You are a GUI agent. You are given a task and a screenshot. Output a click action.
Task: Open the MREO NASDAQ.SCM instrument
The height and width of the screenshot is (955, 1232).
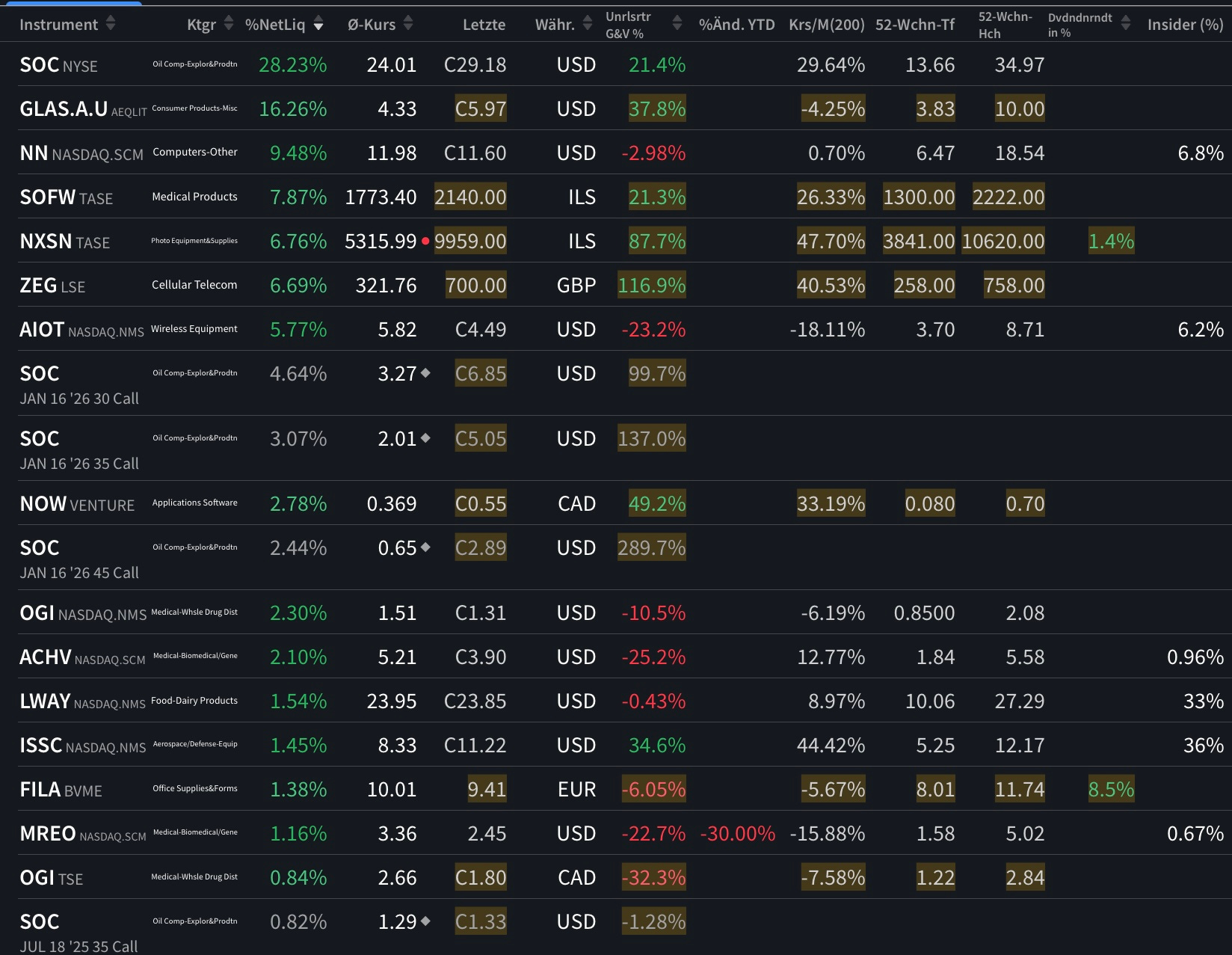[x=83, y=834]
